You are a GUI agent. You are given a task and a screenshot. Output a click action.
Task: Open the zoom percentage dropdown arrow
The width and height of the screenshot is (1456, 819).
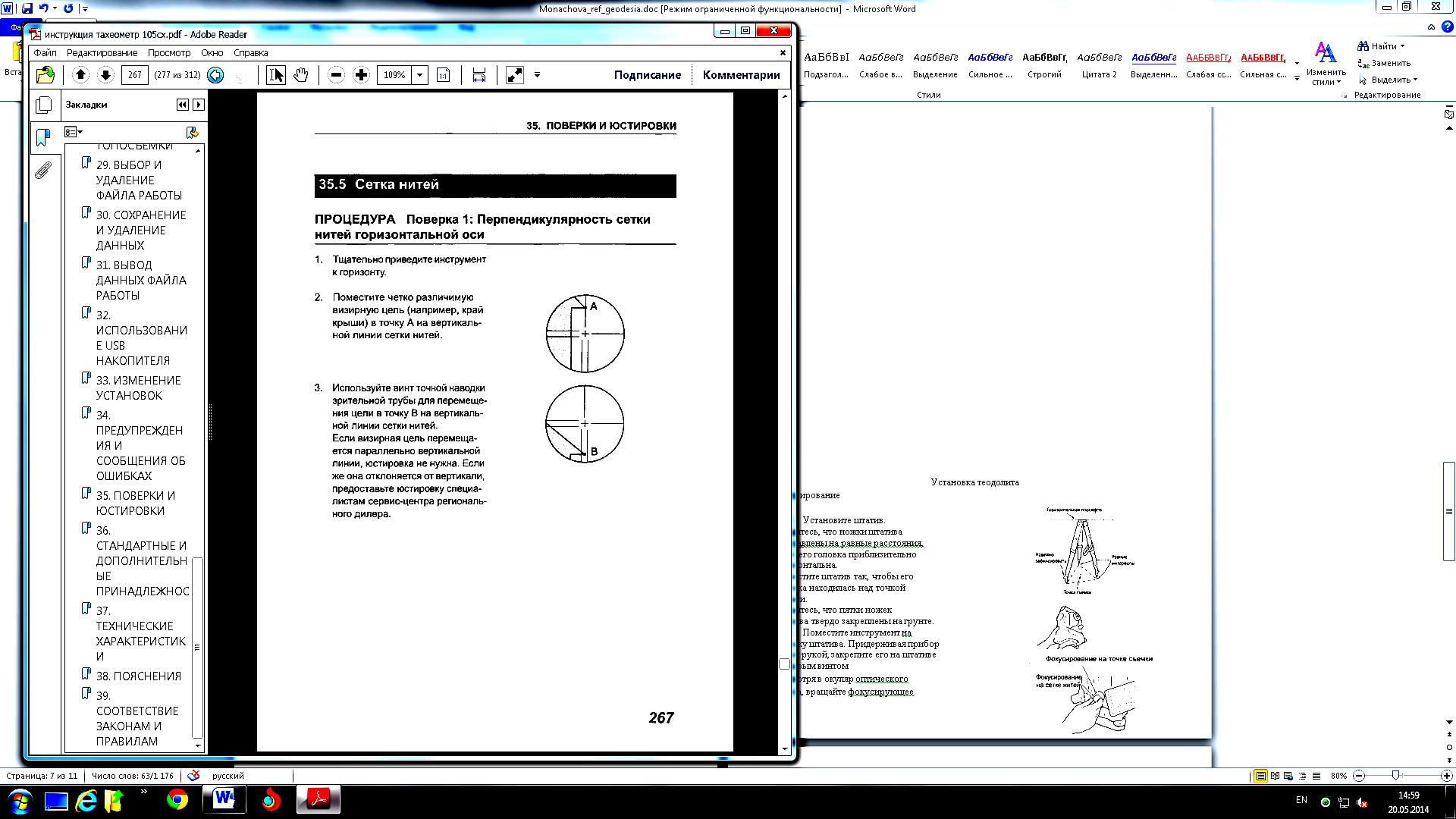click(x=419, y=75)
